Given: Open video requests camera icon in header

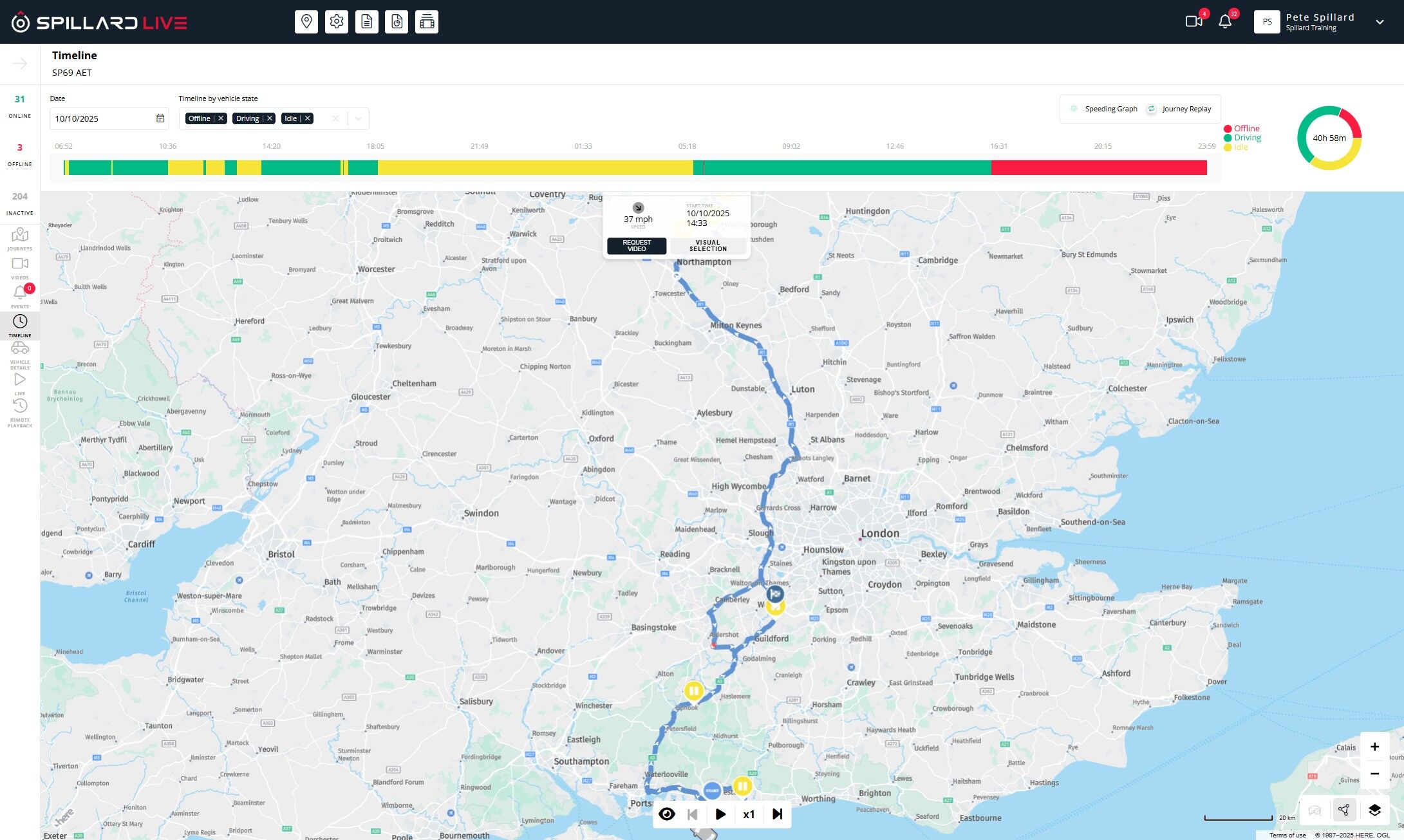Looking at the screenshot, I should tap(1194, 21).
